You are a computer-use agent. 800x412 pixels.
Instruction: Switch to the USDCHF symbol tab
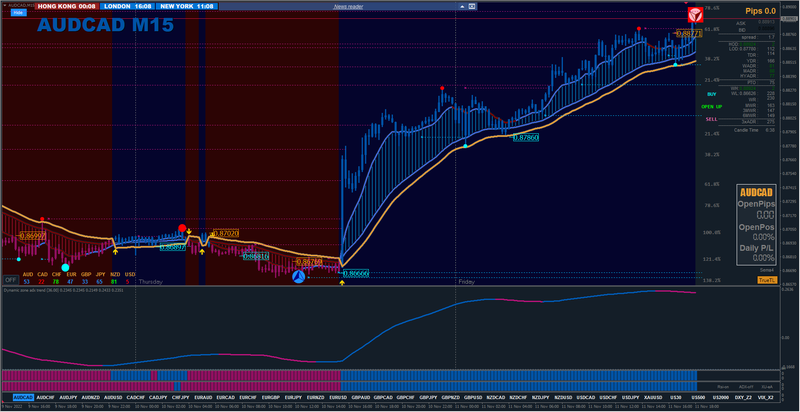click(608, 397)
